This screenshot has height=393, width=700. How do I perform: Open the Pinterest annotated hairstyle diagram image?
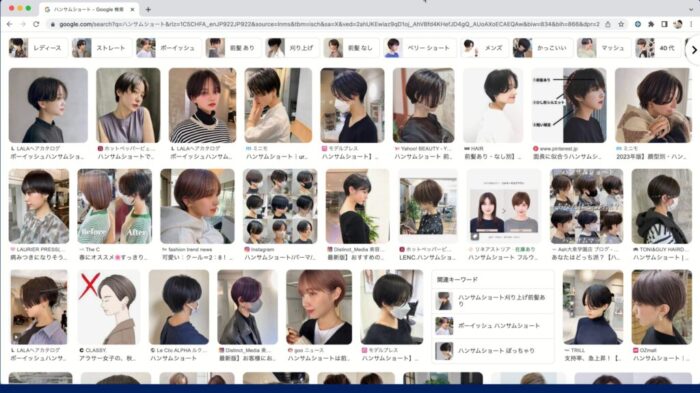[x=569, y=105]
